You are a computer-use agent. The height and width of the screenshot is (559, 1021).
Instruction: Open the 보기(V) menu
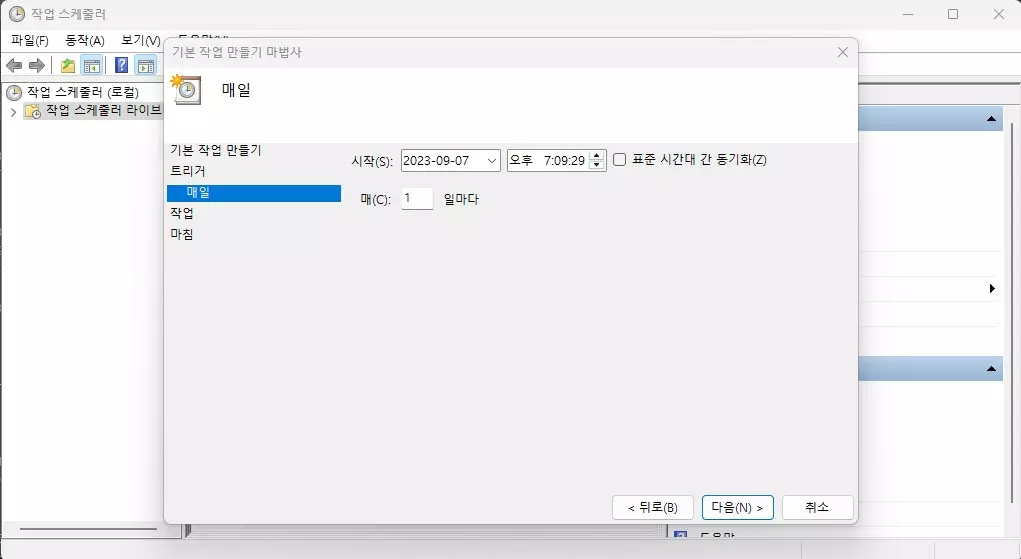141,40
